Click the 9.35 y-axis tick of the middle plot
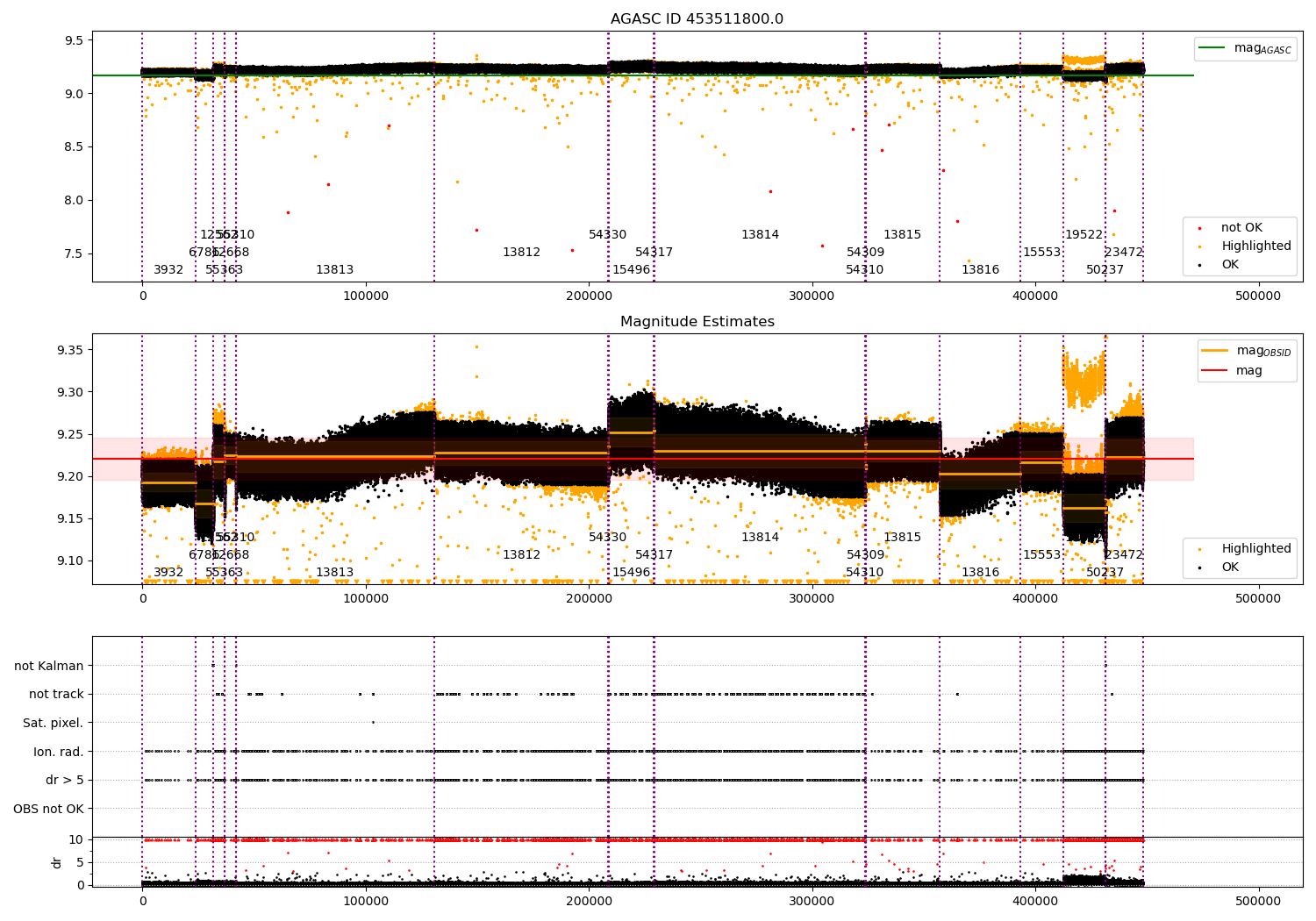 pyautogui.click(x=70, y=351)
